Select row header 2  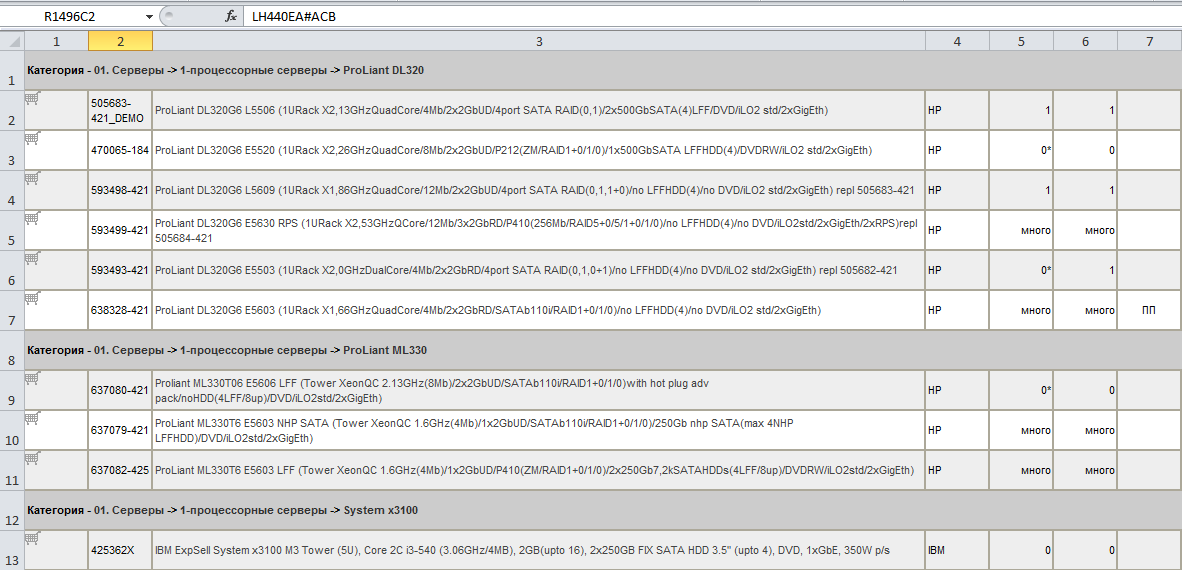coord(12,111)
